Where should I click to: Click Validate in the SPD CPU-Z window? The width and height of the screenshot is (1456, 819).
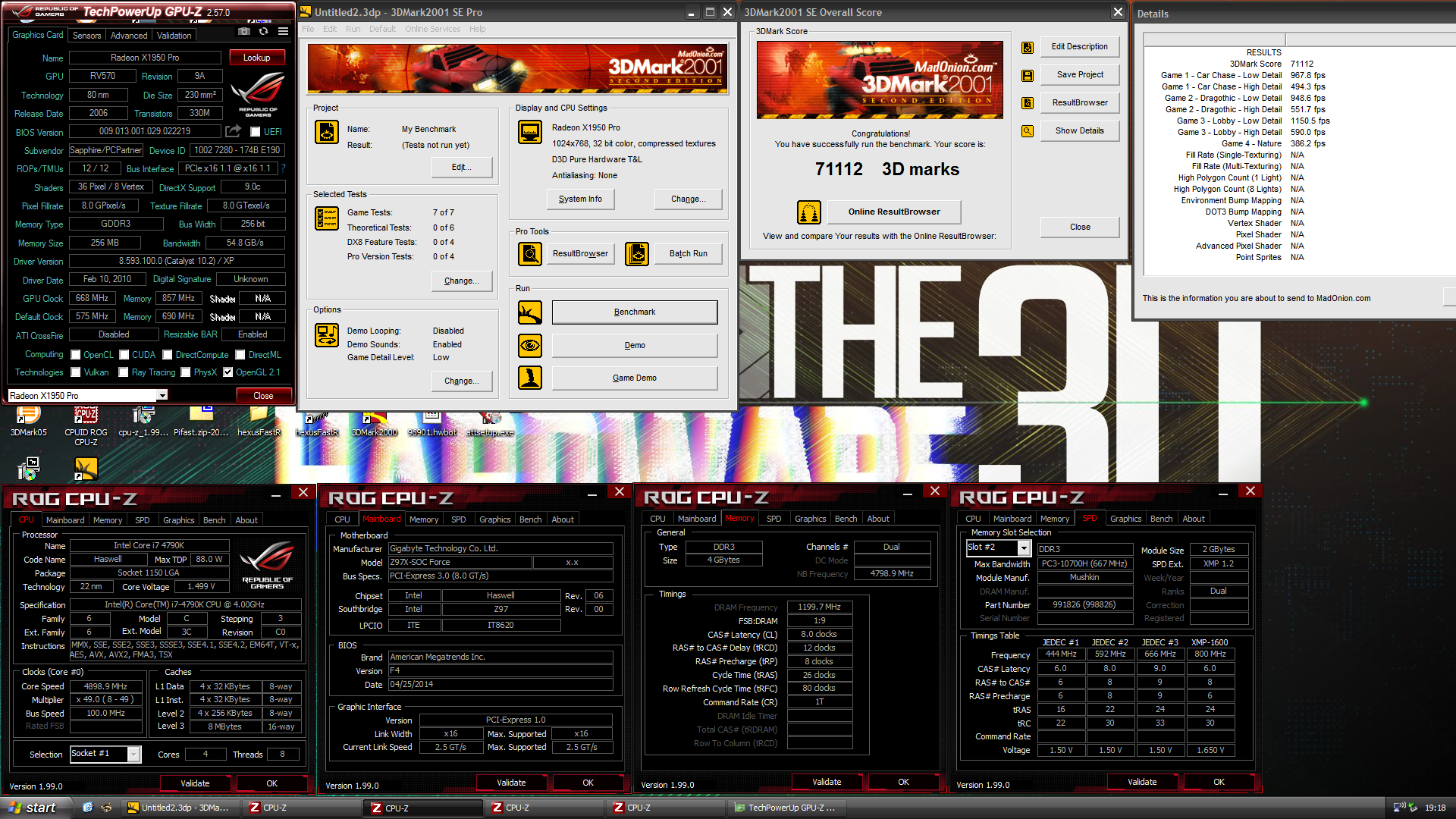1142,782
